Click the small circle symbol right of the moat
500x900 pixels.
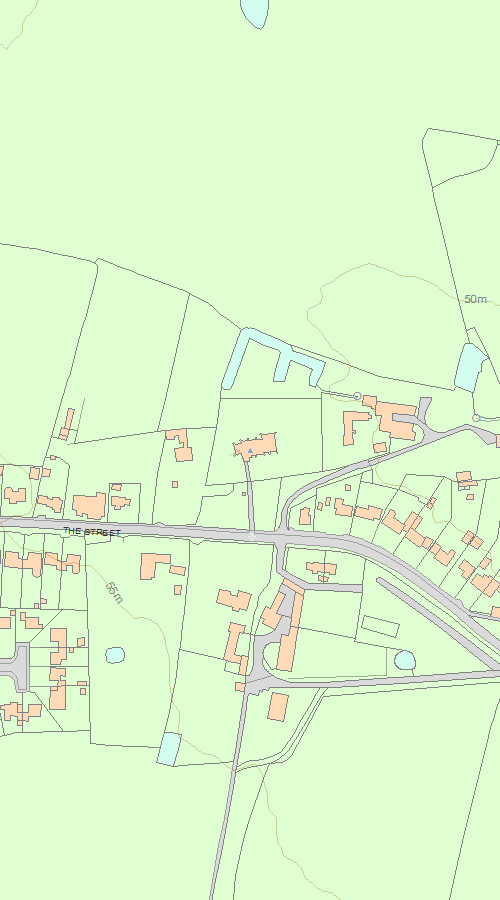pyautogui.click(x=357, y=396)
